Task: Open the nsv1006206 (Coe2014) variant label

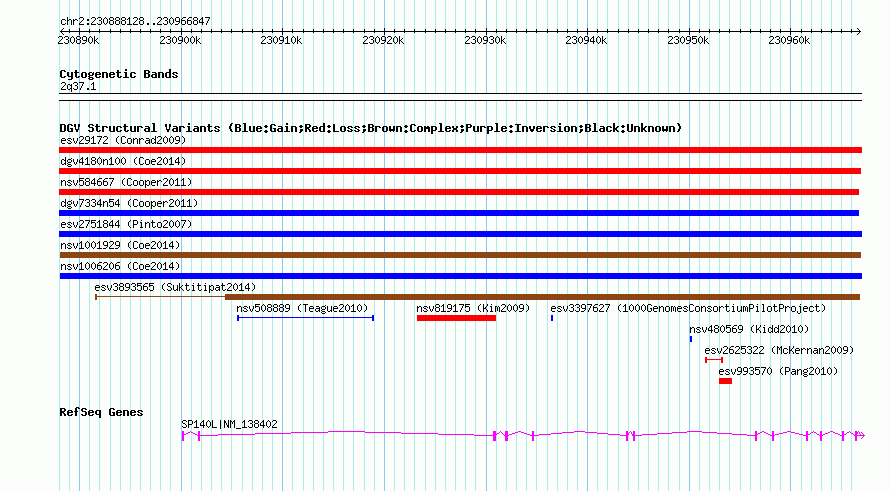Action: (120, 266)
